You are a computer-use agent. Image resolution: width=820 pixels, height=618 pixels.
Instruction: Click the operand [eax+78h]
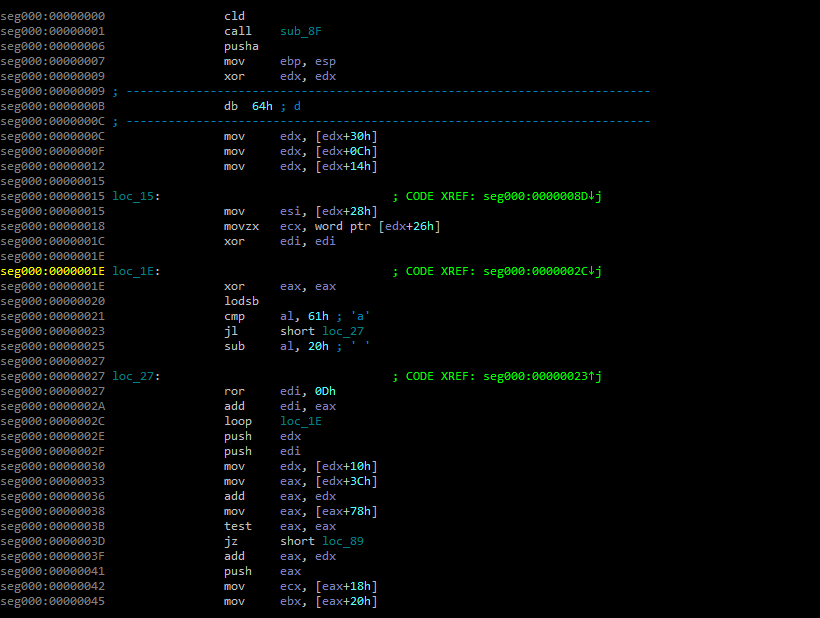pos(346,511)
